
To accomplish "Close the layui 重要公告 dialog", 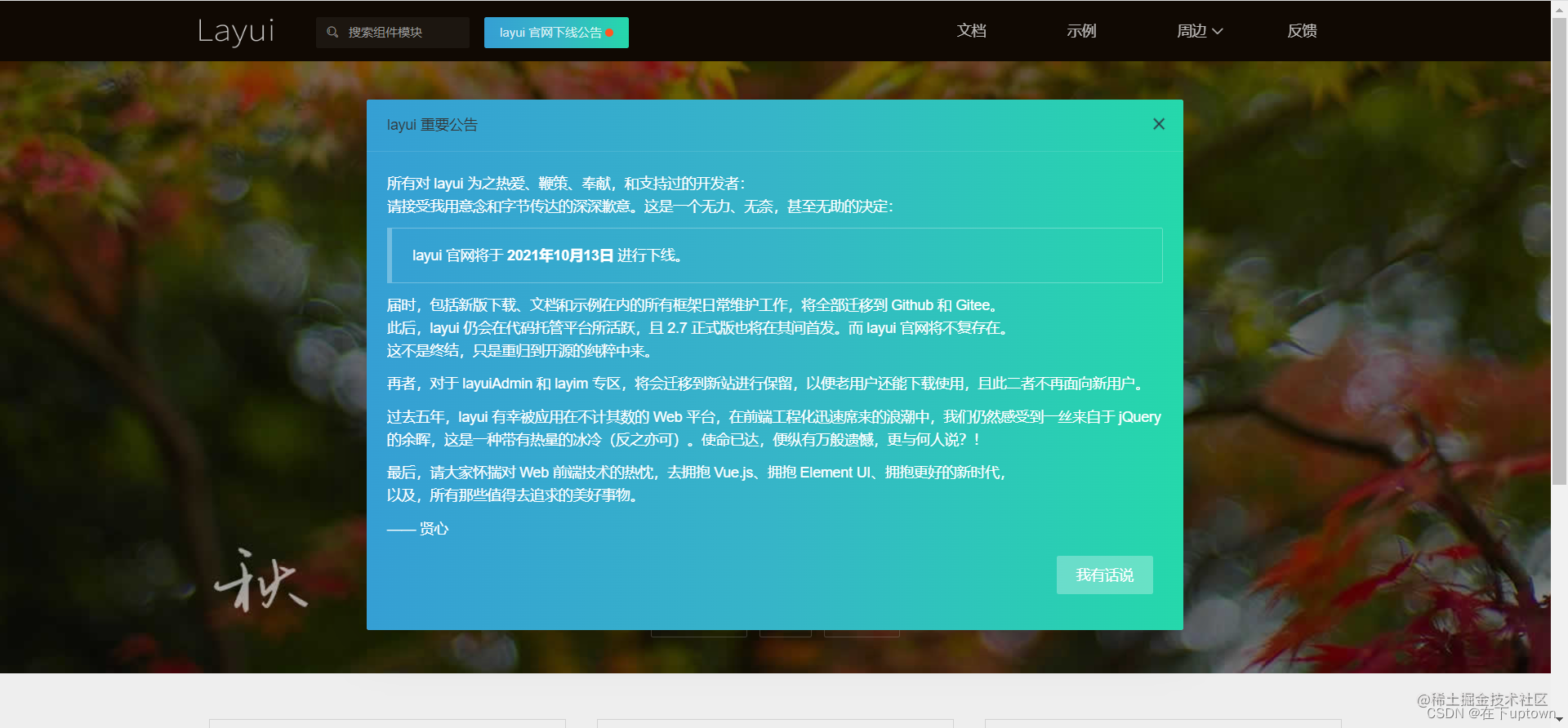I will (x=1159, y=124).
